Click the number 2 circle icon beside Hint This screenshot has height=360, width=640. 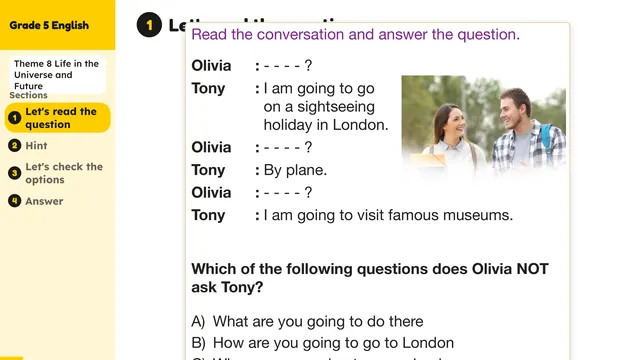15,146
